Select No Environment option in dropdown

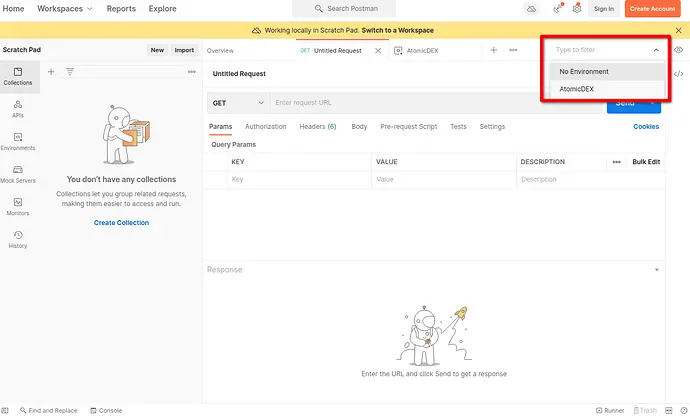coord(584,72)
